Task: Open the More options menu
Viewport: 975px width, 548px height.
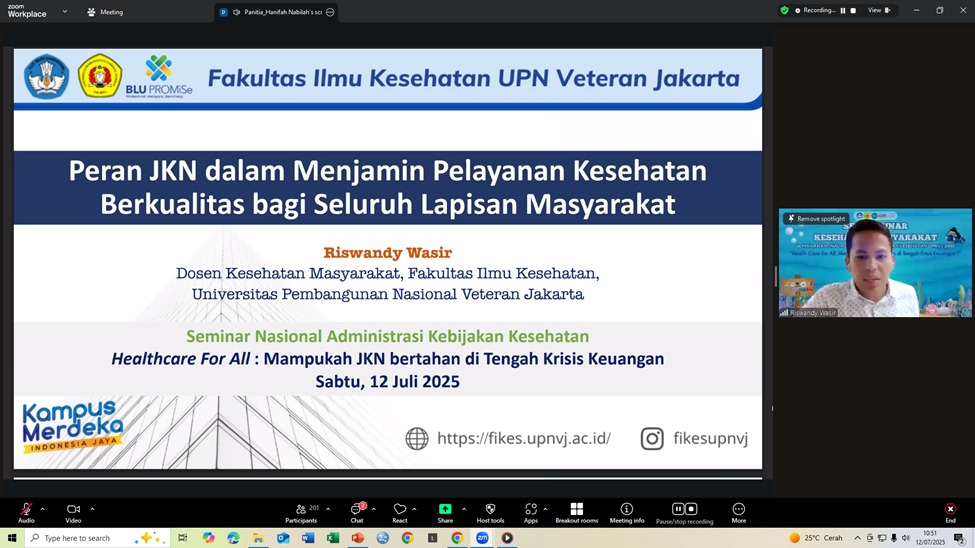Action: tap(738, 511)
